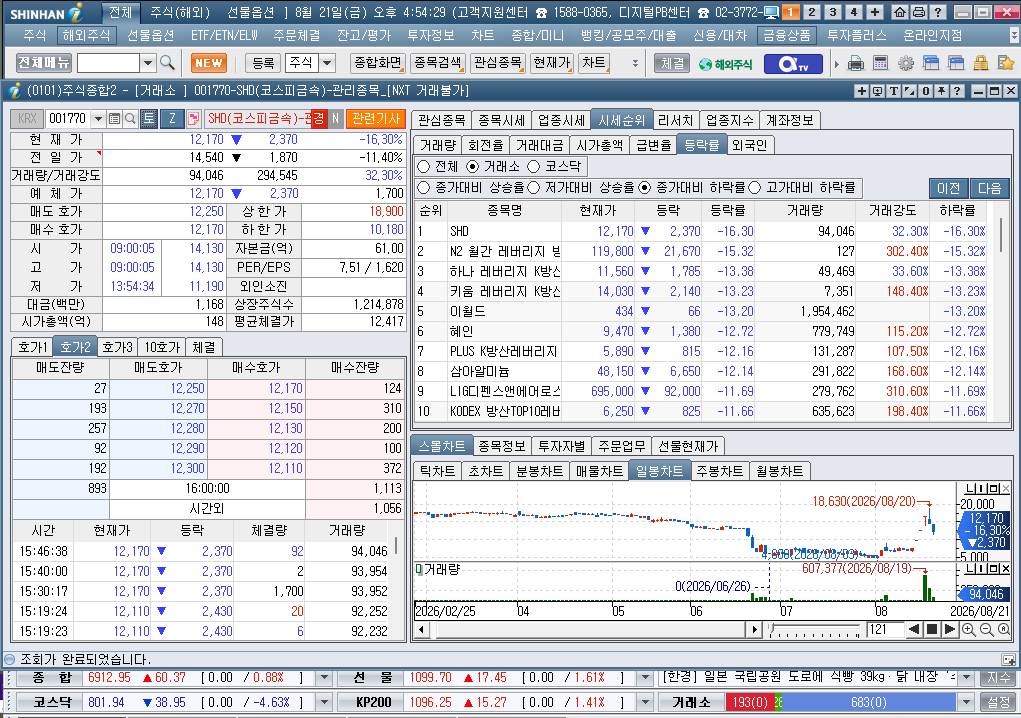The width and height of the screenshot is (1021, 718).
Task: Switch to the 관심종목 panel tab
Action: [x=441, y=120]
